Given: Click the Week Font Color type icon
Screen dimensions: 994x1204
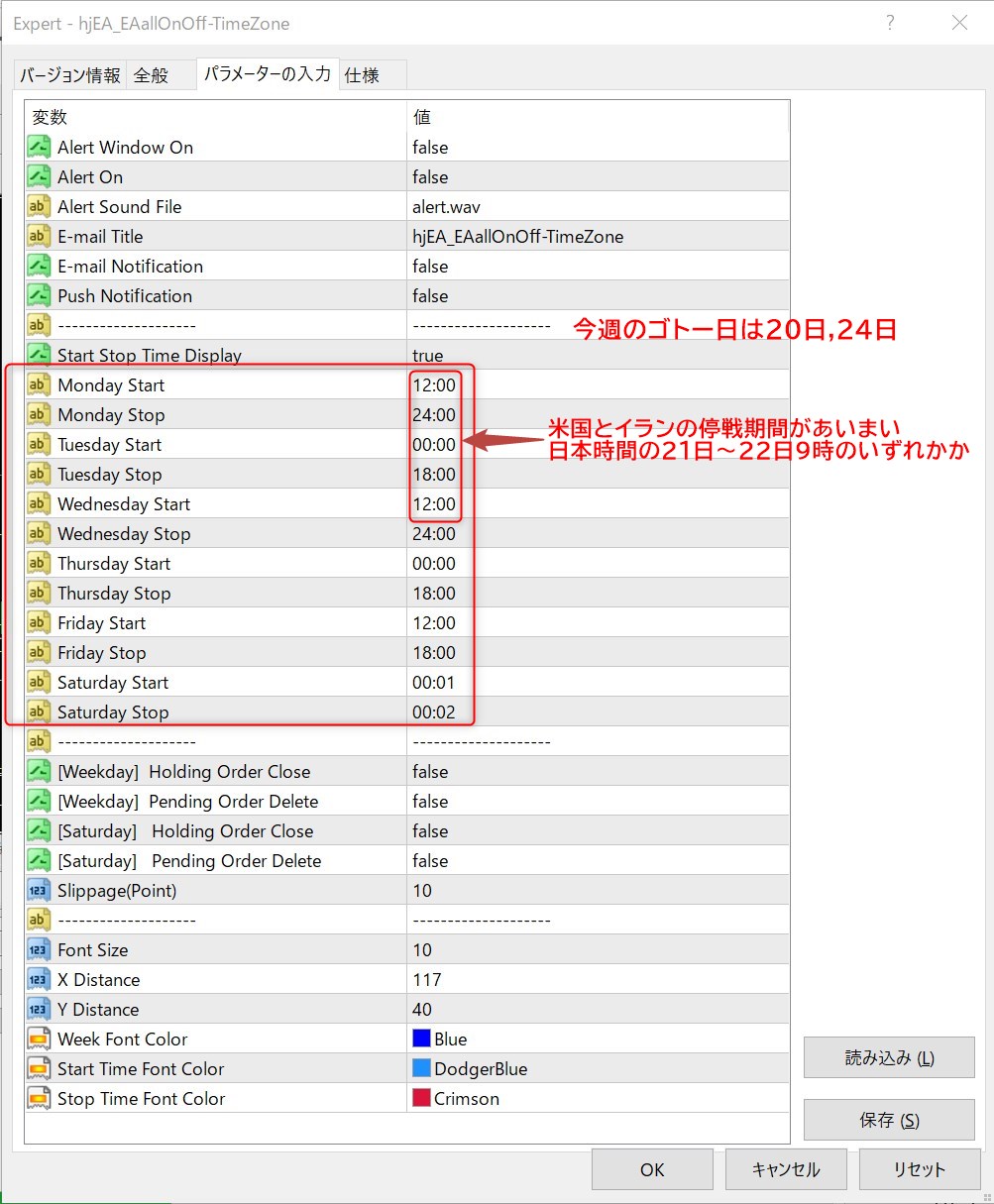Looking at the screenshot, I should coord(39,1040).
